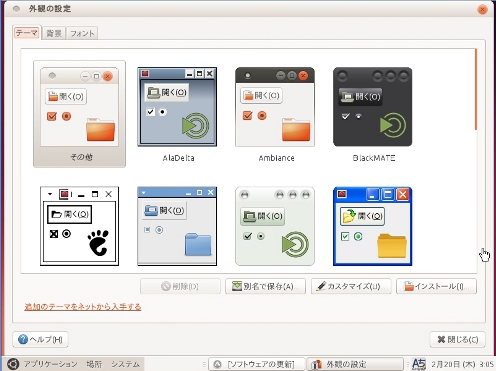Click the pencil Customize button

point(351,286)
